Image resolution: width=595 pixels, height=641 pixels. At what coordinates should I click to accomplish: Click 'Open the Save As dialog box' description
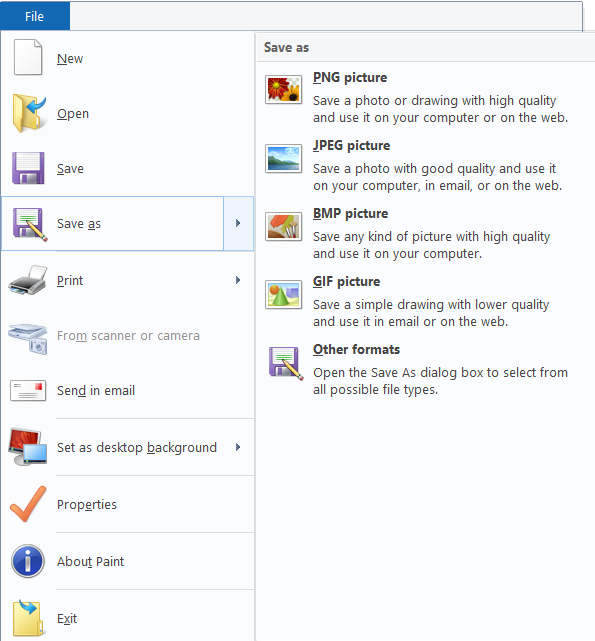[x=440, y=381]
